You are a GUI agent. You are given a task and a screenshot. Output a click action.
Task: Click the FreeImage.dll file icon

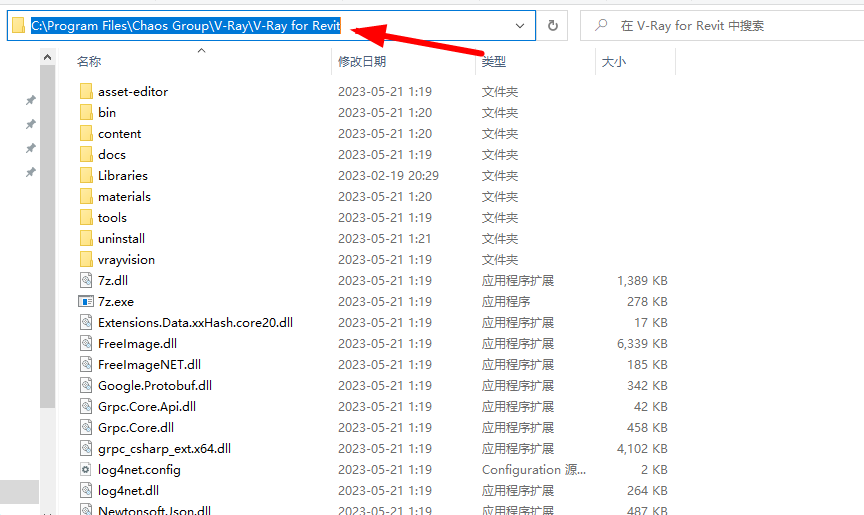pos(86,343)
